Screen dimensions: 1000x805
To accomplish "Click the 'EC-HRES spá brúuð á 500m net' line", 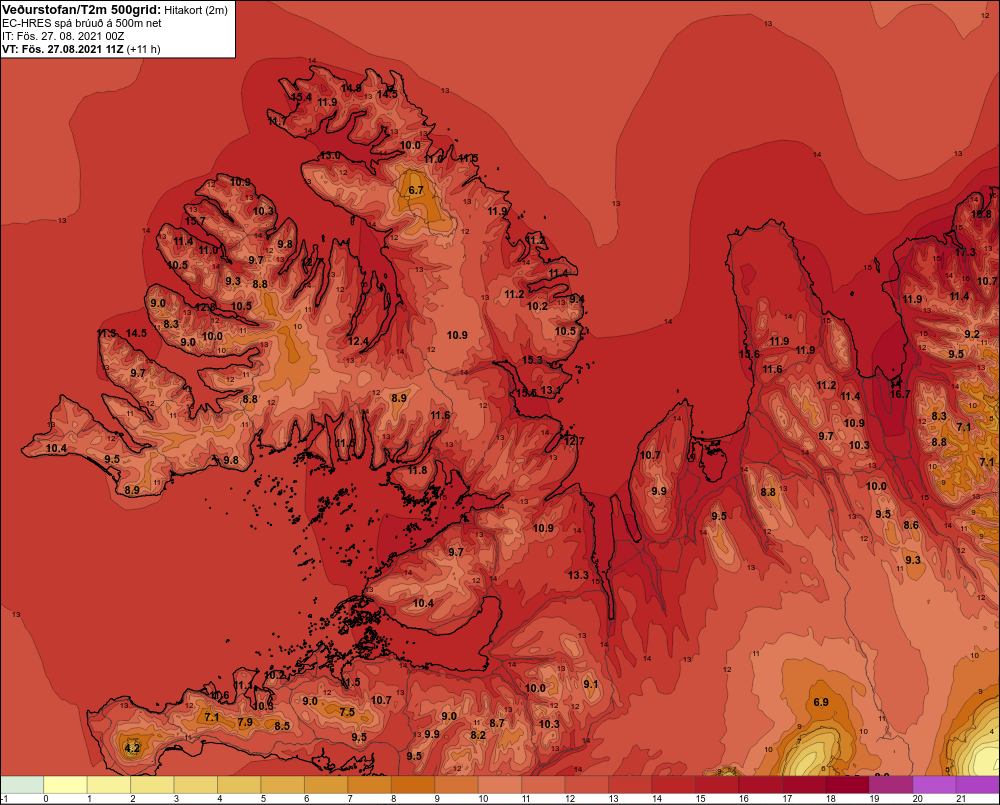I will point(82,23).
